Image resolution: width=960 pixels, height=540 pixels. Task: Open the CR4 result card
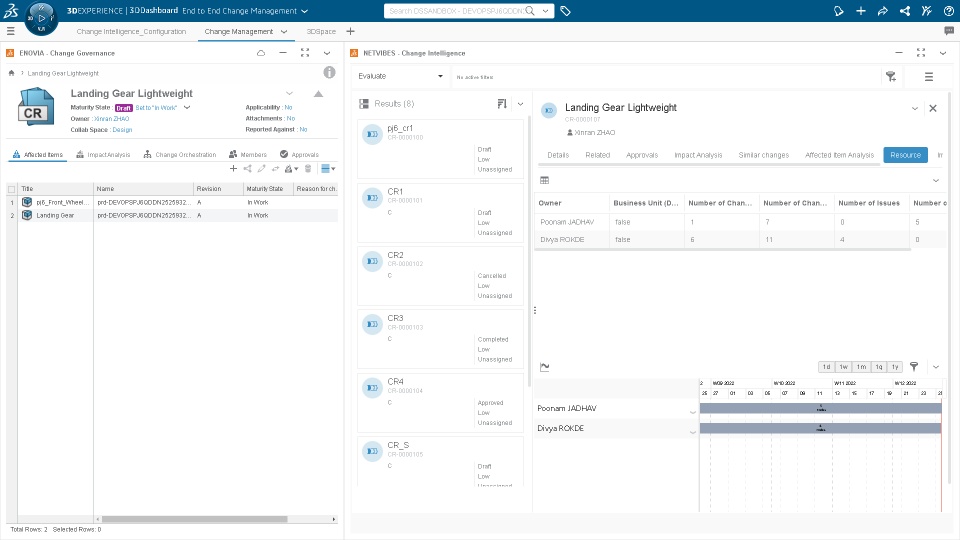440,402
